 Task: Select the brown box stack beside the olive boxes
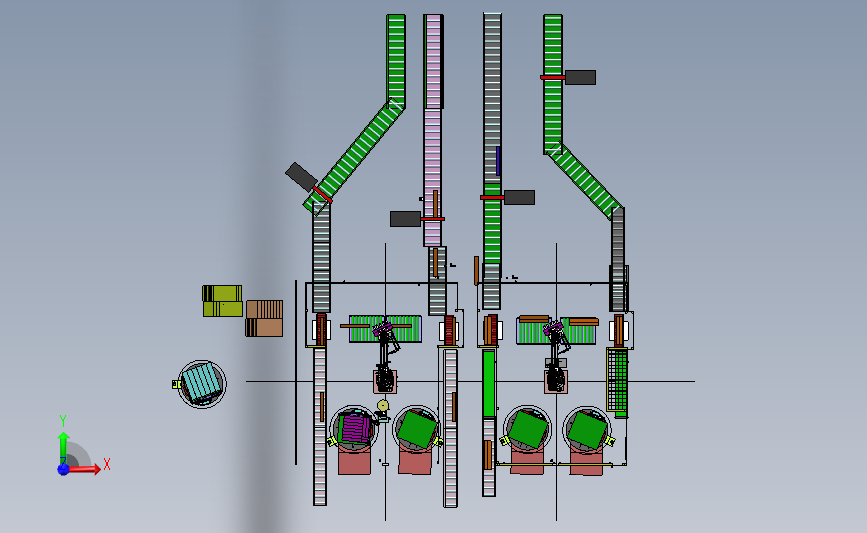pyautogui.click(x=264, y=318)
